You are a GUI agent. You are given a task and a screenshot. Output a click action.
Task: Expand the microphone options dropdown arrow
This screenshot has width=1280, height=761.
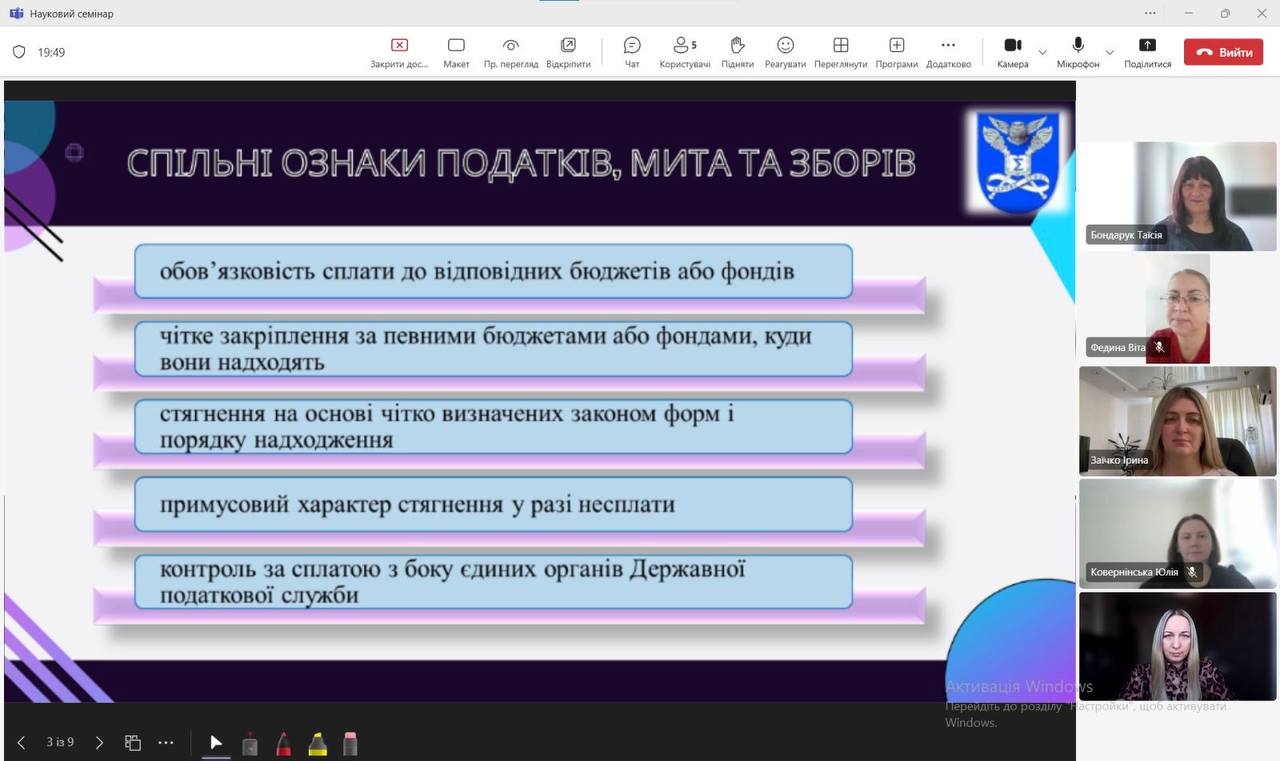pyautogui.click(x=1109, y=52)
